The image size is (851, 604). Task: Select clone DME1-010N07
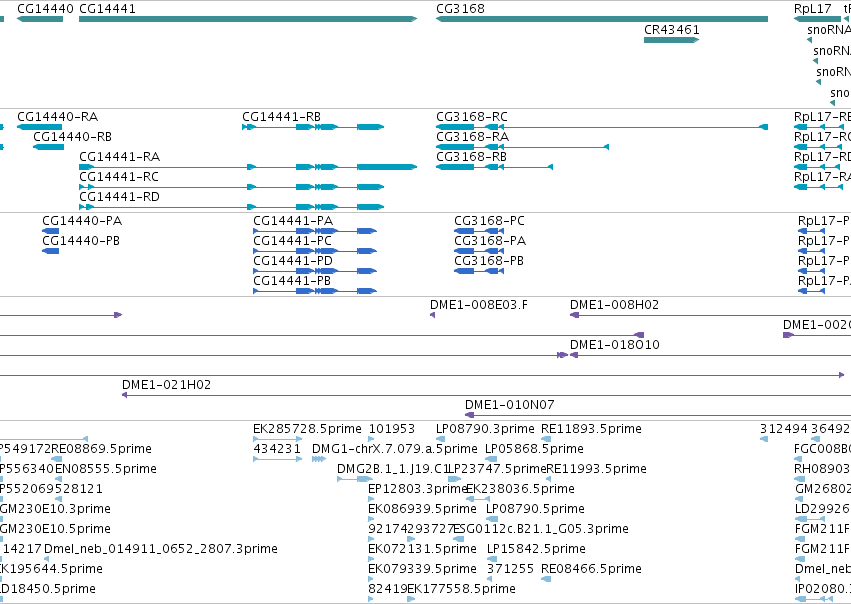[x=510, y=405]
